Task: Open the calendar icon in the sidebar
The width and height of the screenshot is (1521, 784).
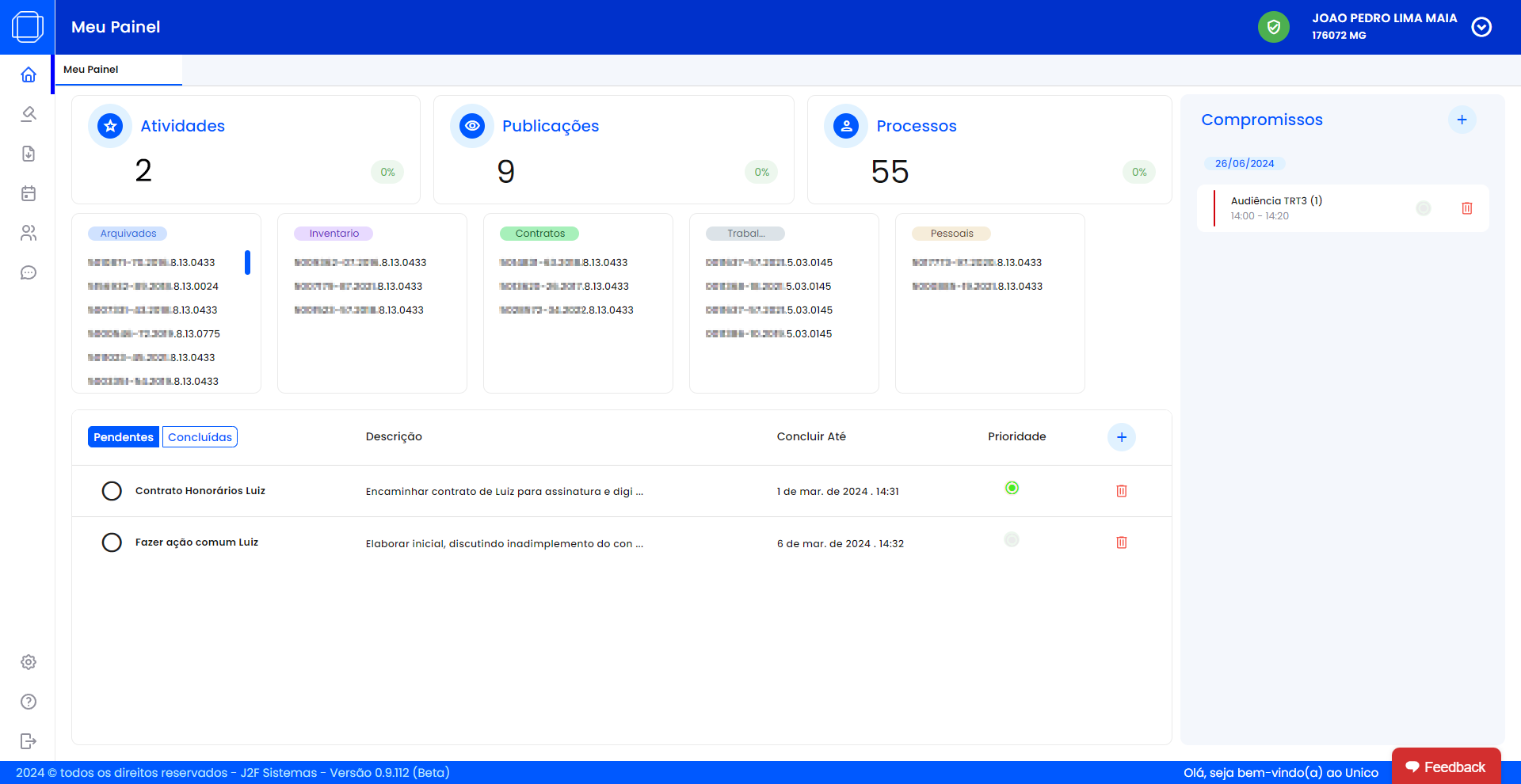Action: (29, 193)
